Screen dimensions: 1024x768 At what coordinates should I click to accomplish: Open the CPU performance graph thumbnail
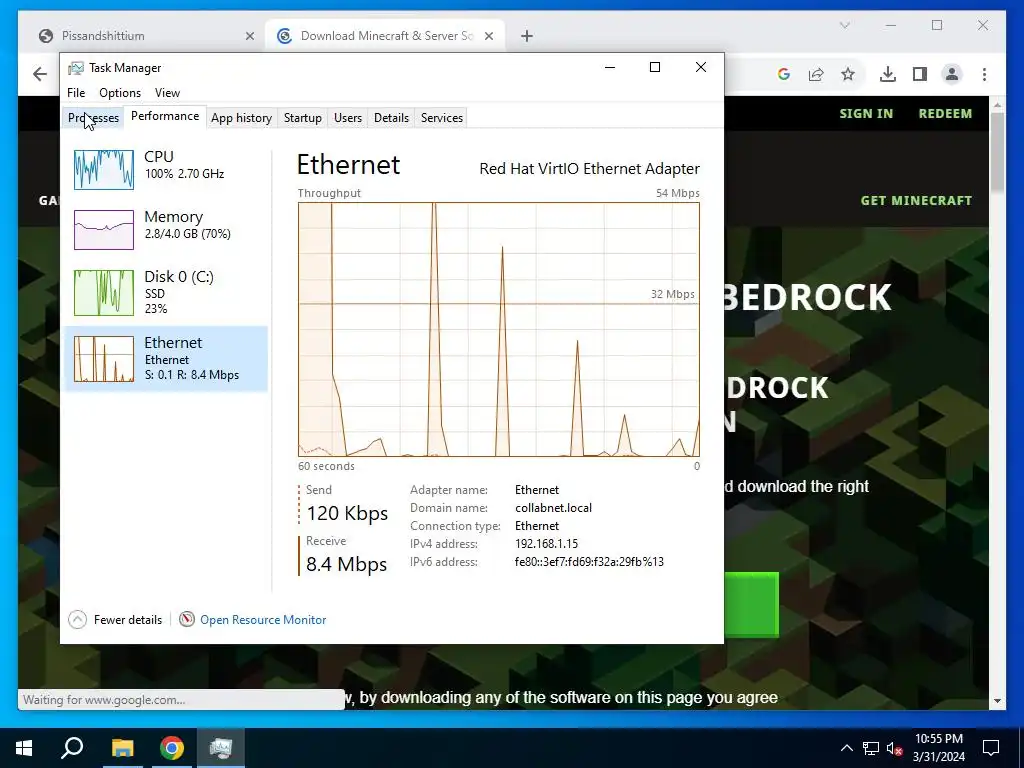point(104,170)
